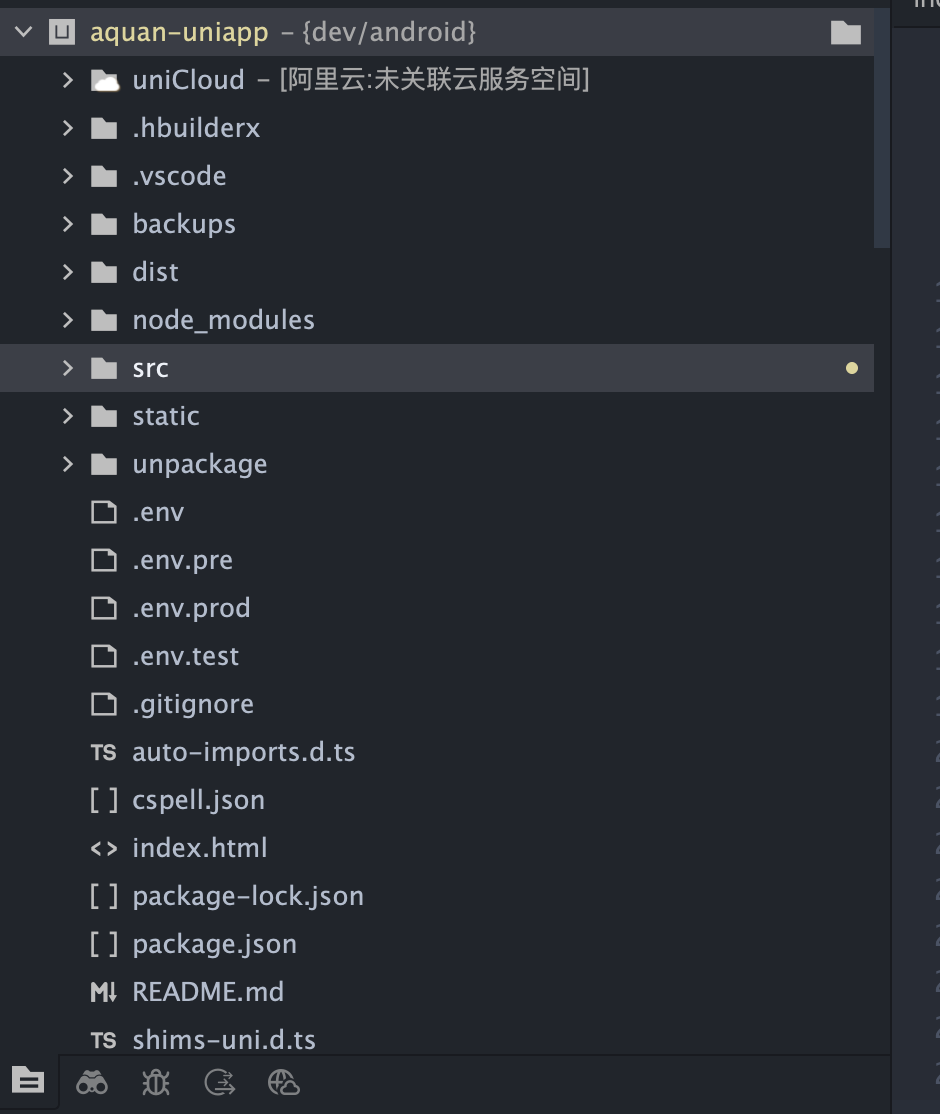
Task: Open the .gitignore file
Action: tap(193, 704)
